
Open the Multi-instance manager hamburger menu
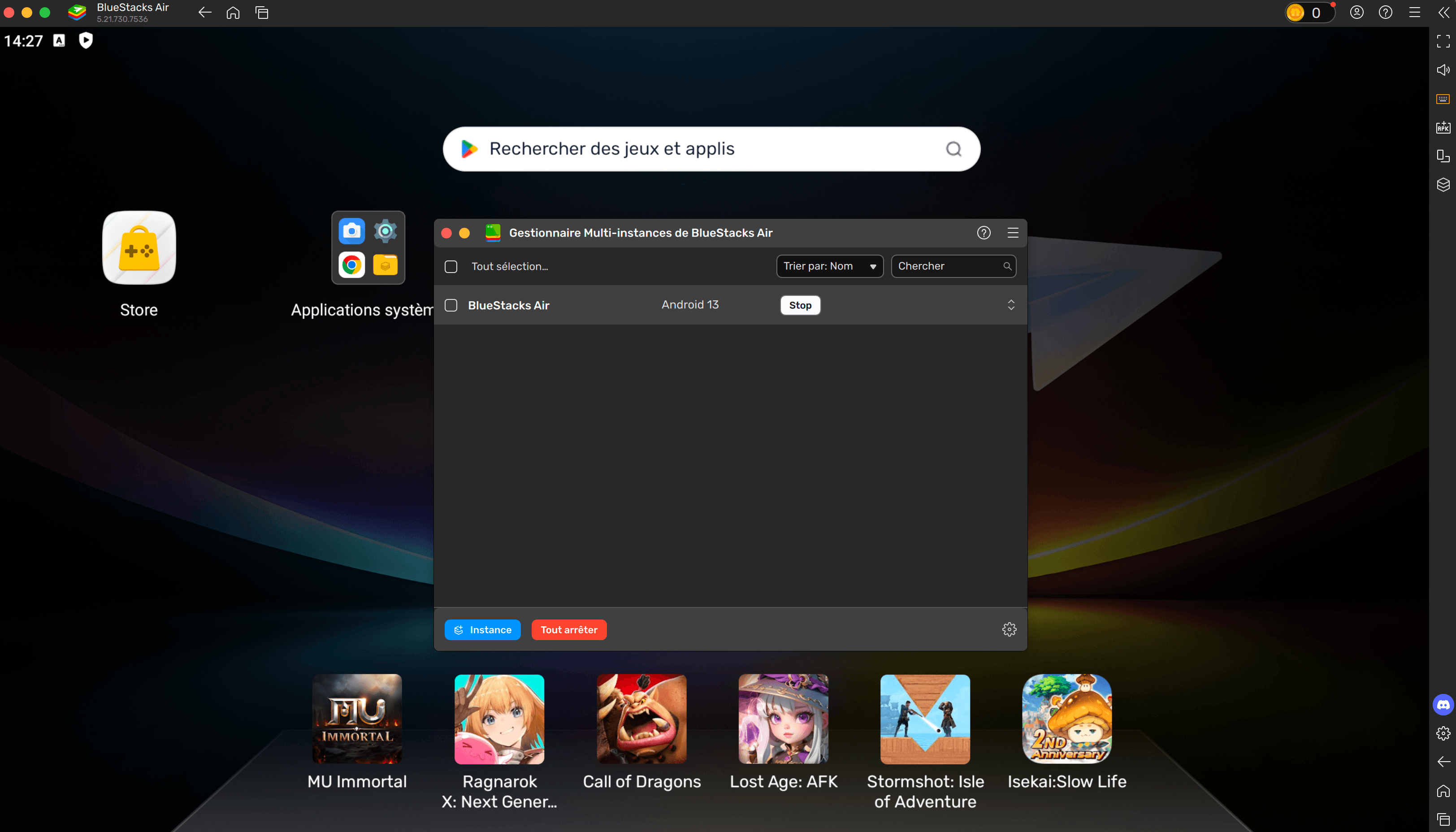[1013, 233]
